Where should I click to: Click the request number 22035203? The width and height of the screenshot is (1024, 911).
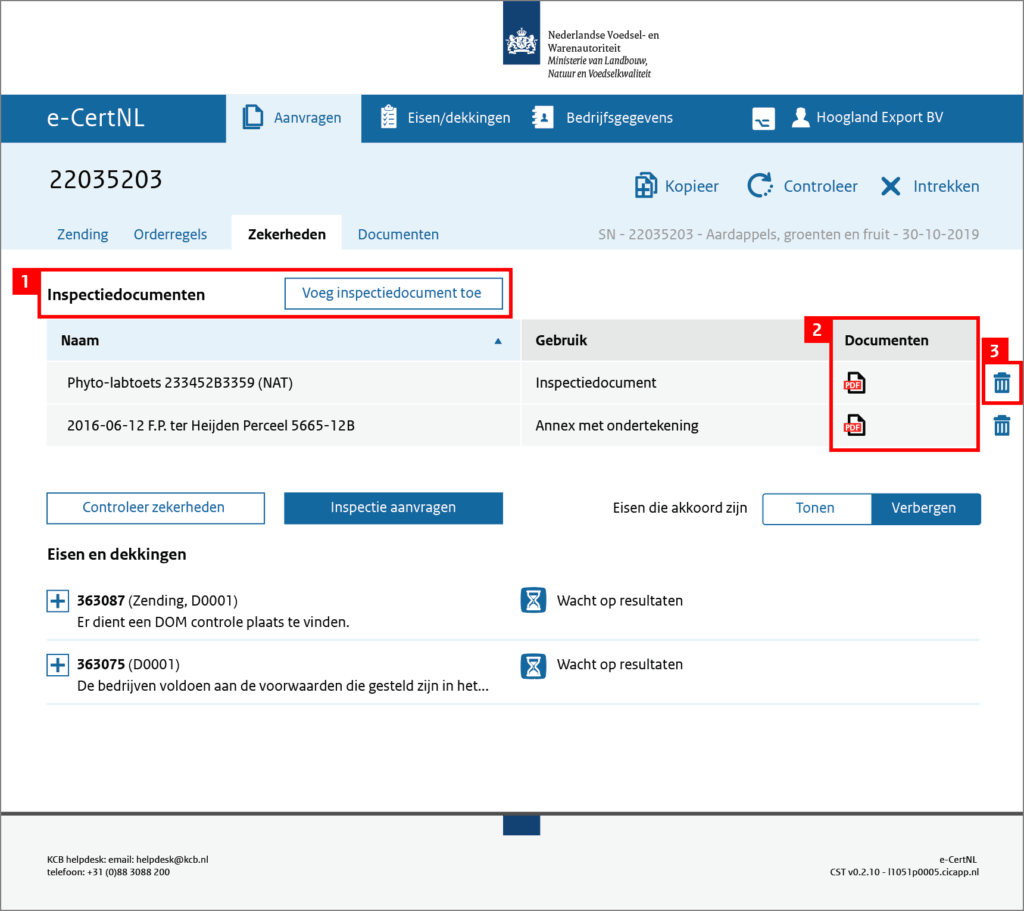pyautogui.click(x=106, y=180)
